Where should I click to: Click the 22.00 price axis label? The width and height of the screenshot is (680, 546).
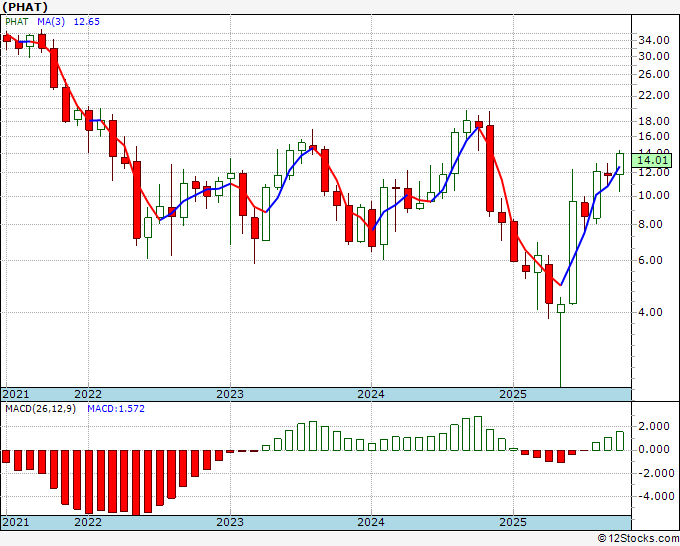pyautogui.click(x=654, y=95)
